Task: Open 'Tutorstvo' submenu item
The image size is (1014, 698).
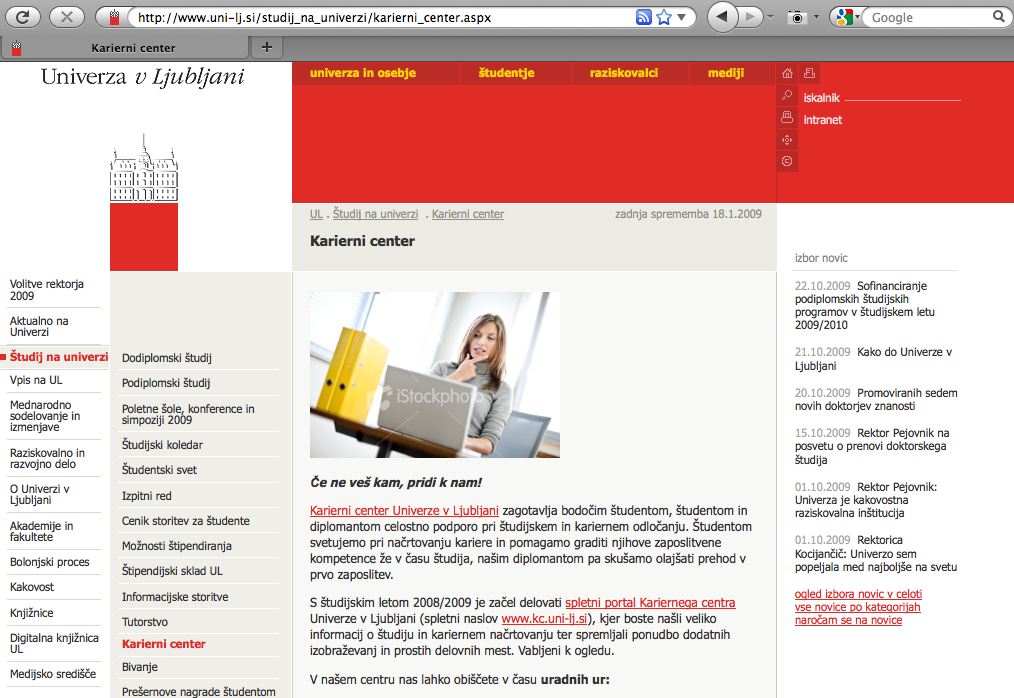Action: tap(145, 622)
